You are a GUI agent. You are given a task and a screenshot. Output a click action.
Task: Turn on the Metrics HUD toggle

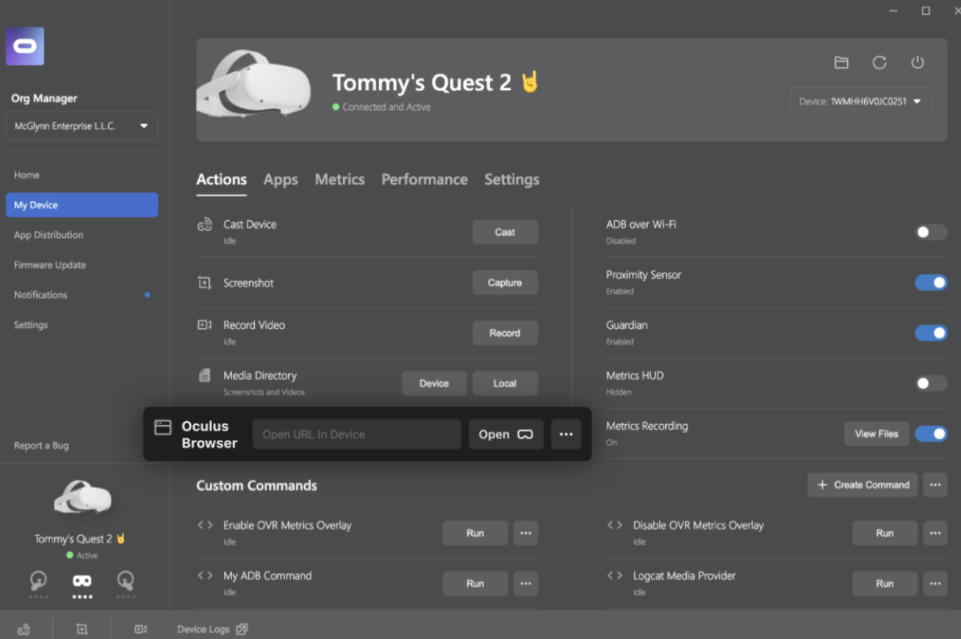click(930, 383)
